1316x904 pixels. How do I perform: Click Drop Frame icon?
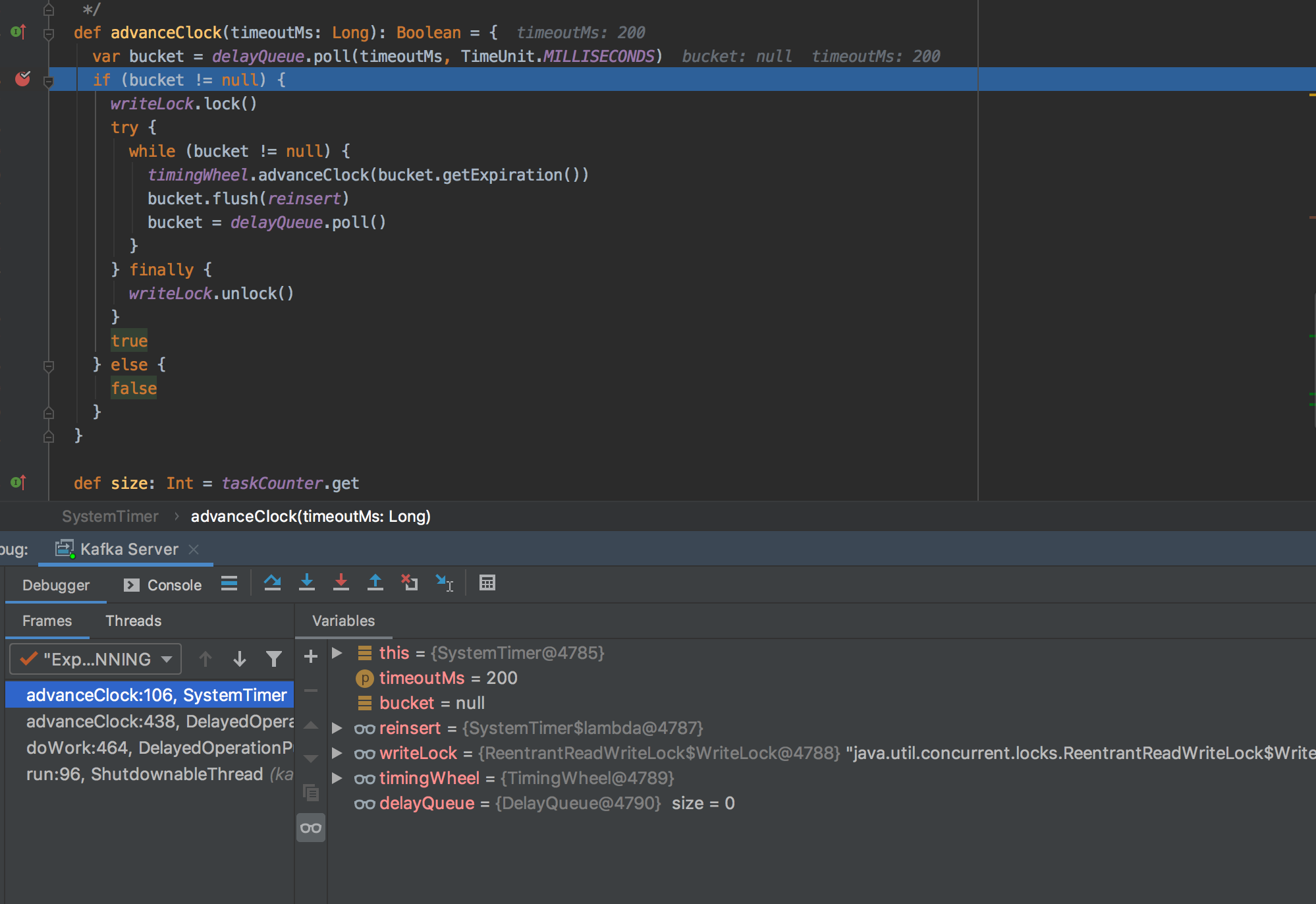point(410,583)
